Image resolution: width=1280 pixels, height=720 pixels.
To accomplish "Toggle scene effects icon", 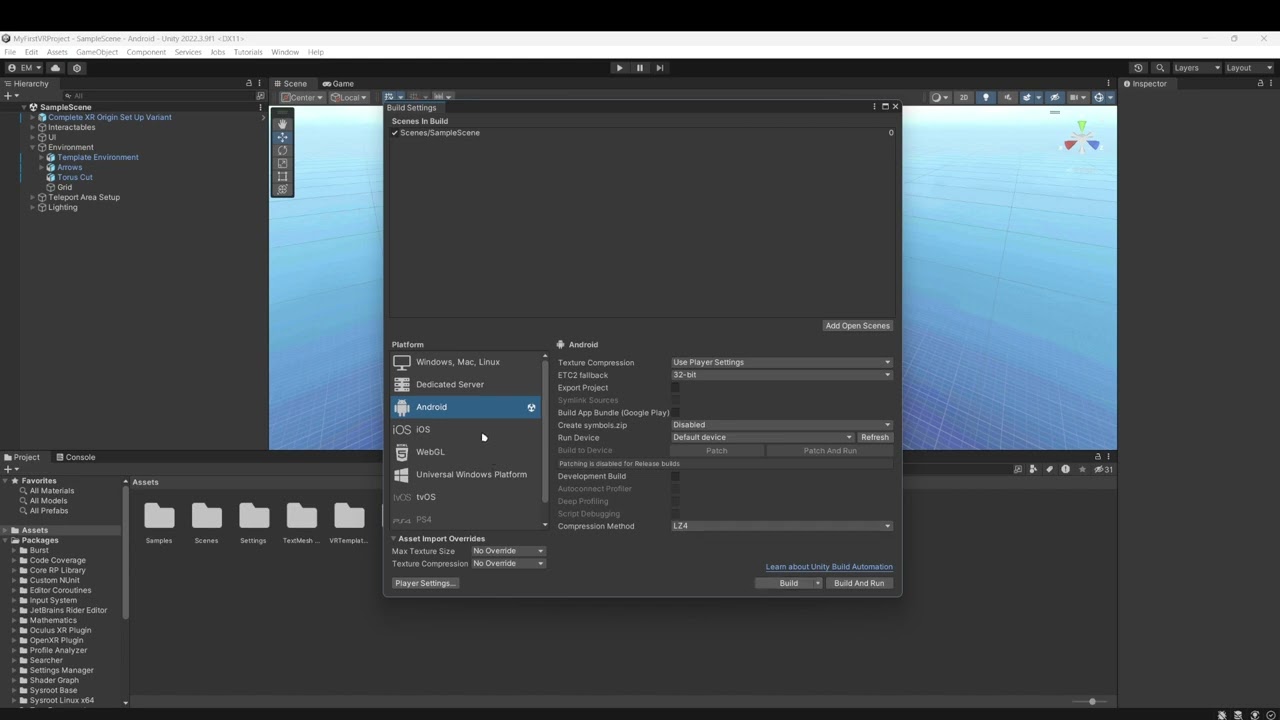I will 1029,97.
